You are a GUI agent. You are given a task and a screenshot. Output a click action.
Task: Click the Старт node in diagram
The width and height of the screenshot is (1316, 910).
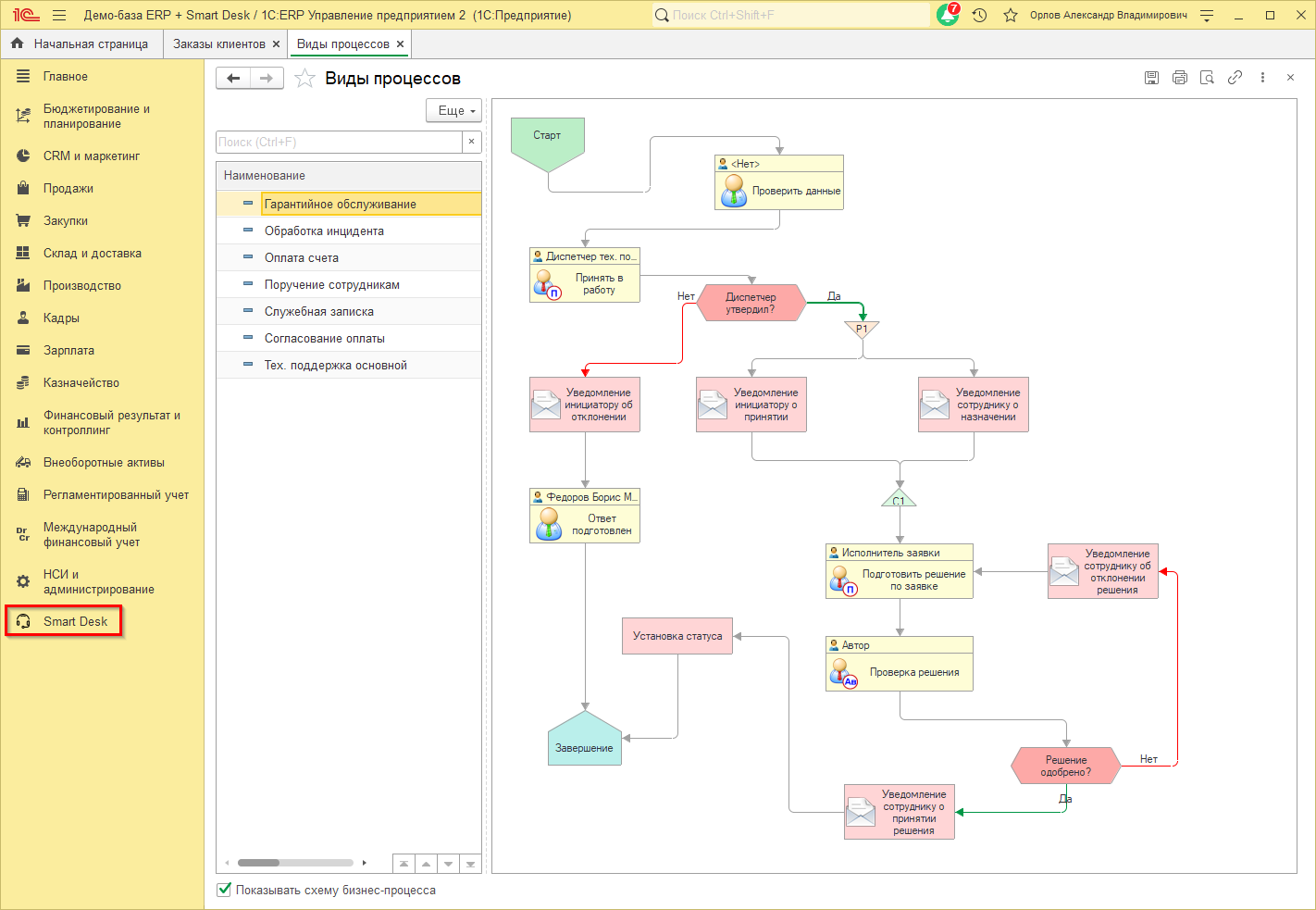548,143
